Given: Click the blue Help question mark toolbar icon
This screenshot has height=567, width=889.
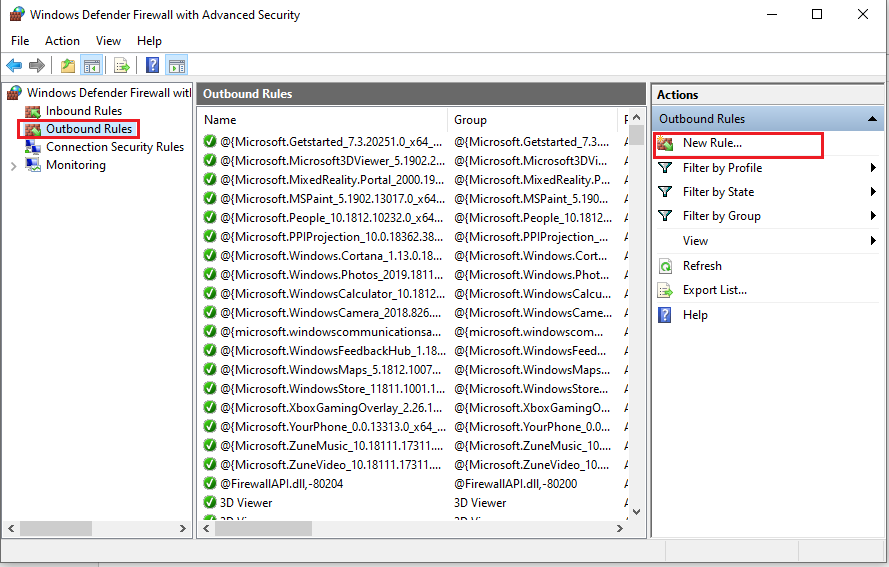Looking at the screenshot, I should [x=153, y=65].
